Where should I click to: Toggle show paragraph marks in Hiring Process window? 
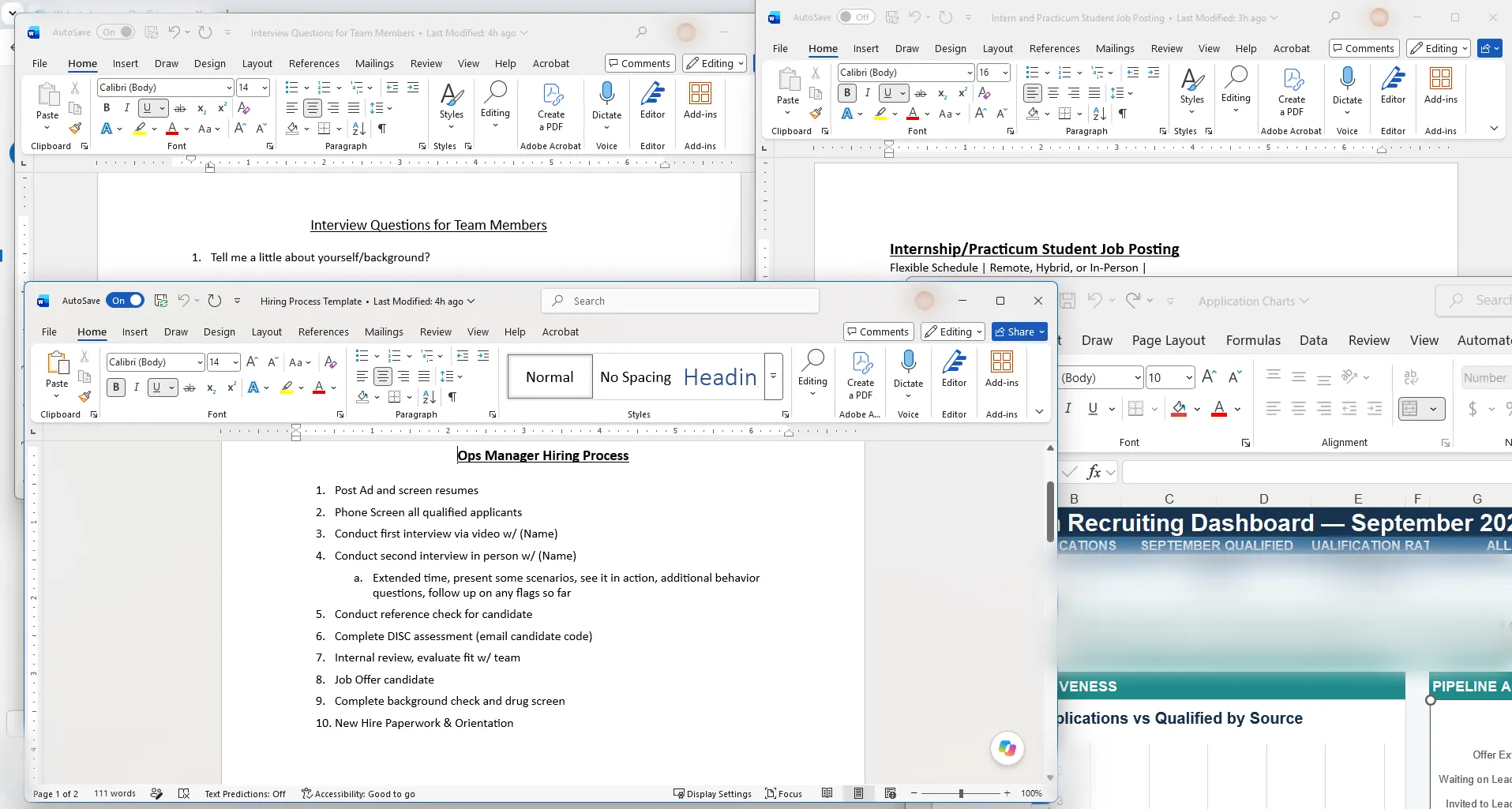point(452,397)
